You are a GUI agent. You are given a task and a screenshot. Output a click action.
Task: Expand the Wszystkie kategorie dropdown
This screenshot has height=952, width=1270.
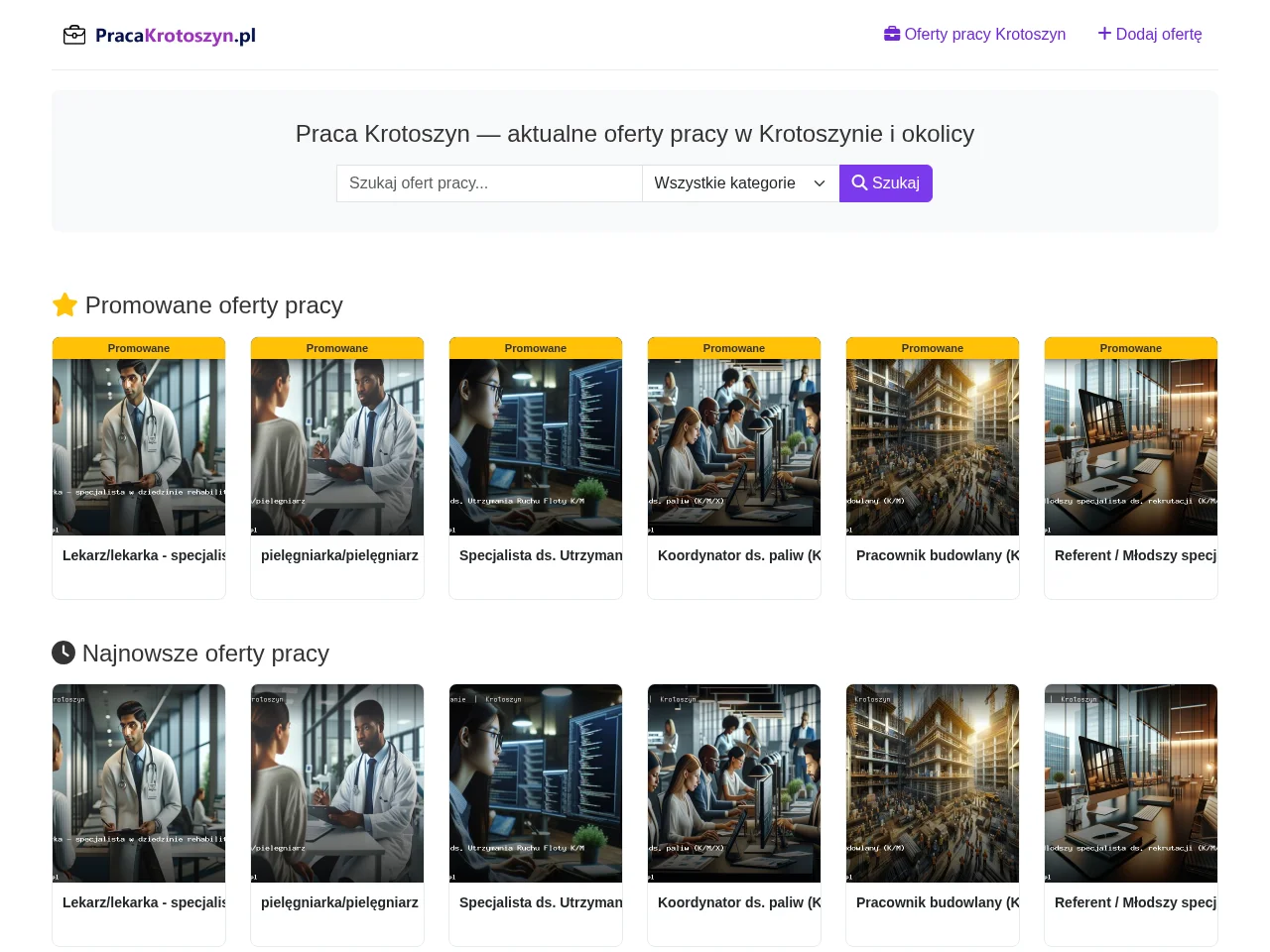pyautogui.click(x=740, y=183)
